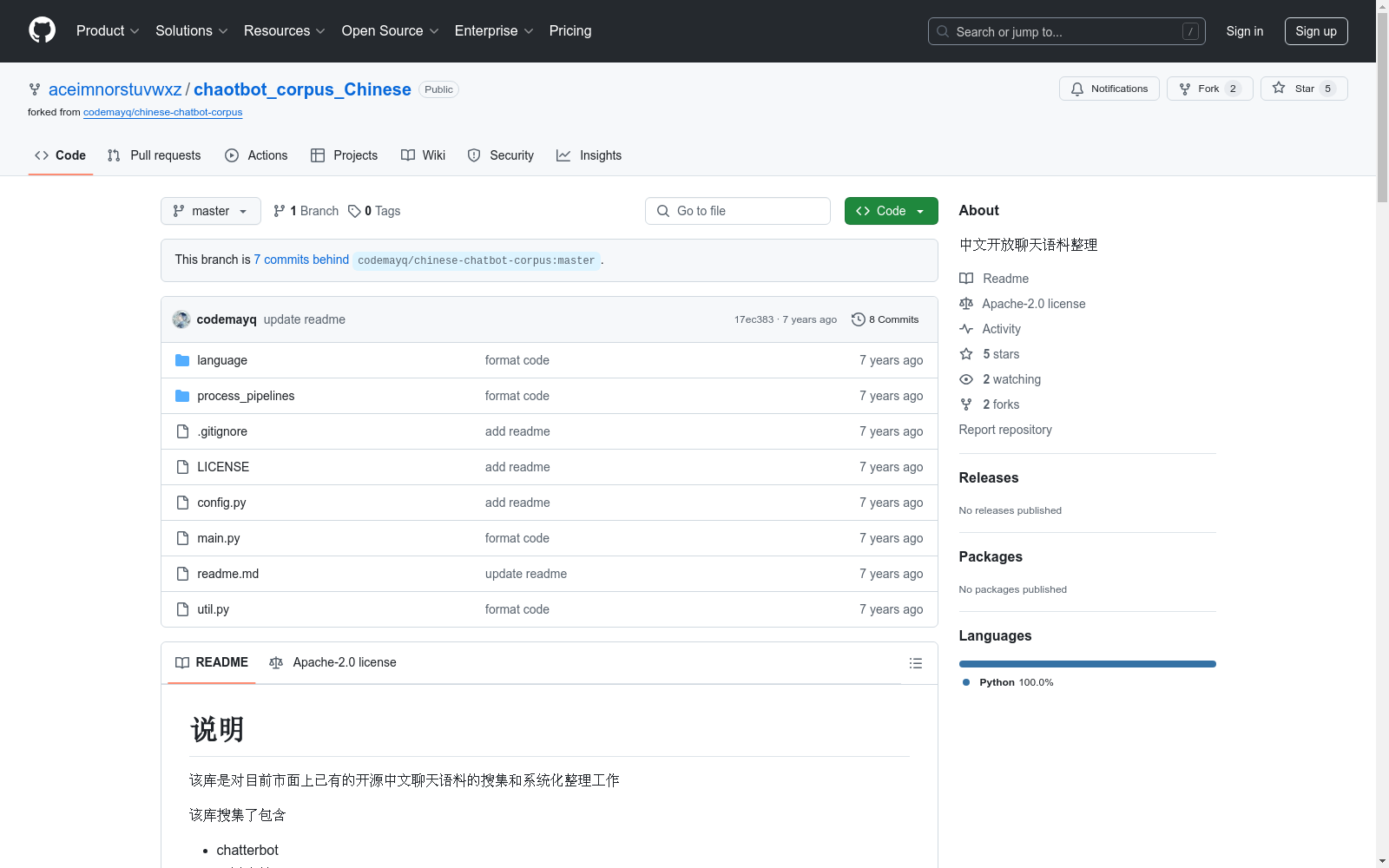Click the Notifications button

point(1109,89)
